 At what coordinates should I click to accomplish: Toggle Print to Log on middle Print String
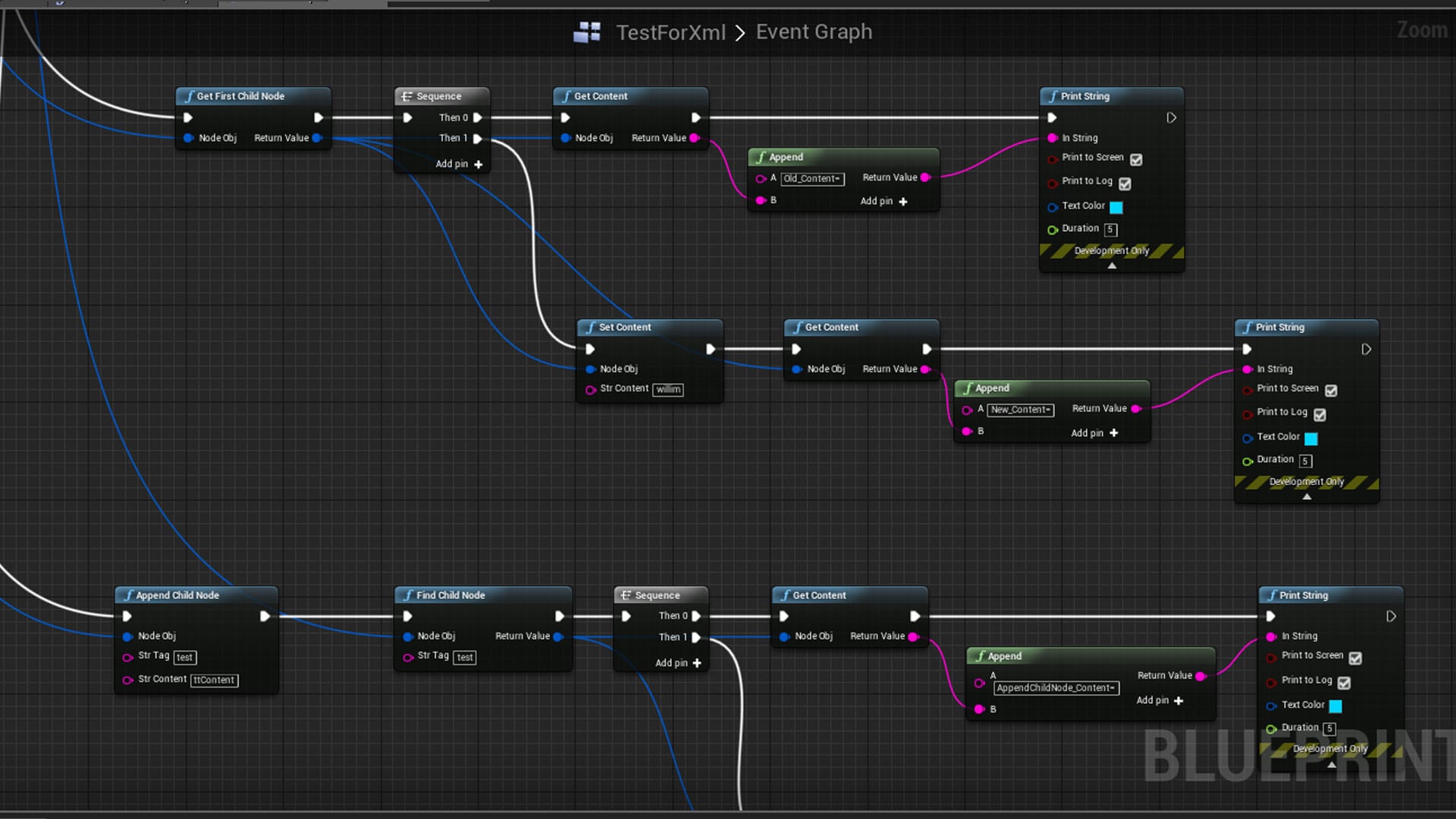(1319, 414)
